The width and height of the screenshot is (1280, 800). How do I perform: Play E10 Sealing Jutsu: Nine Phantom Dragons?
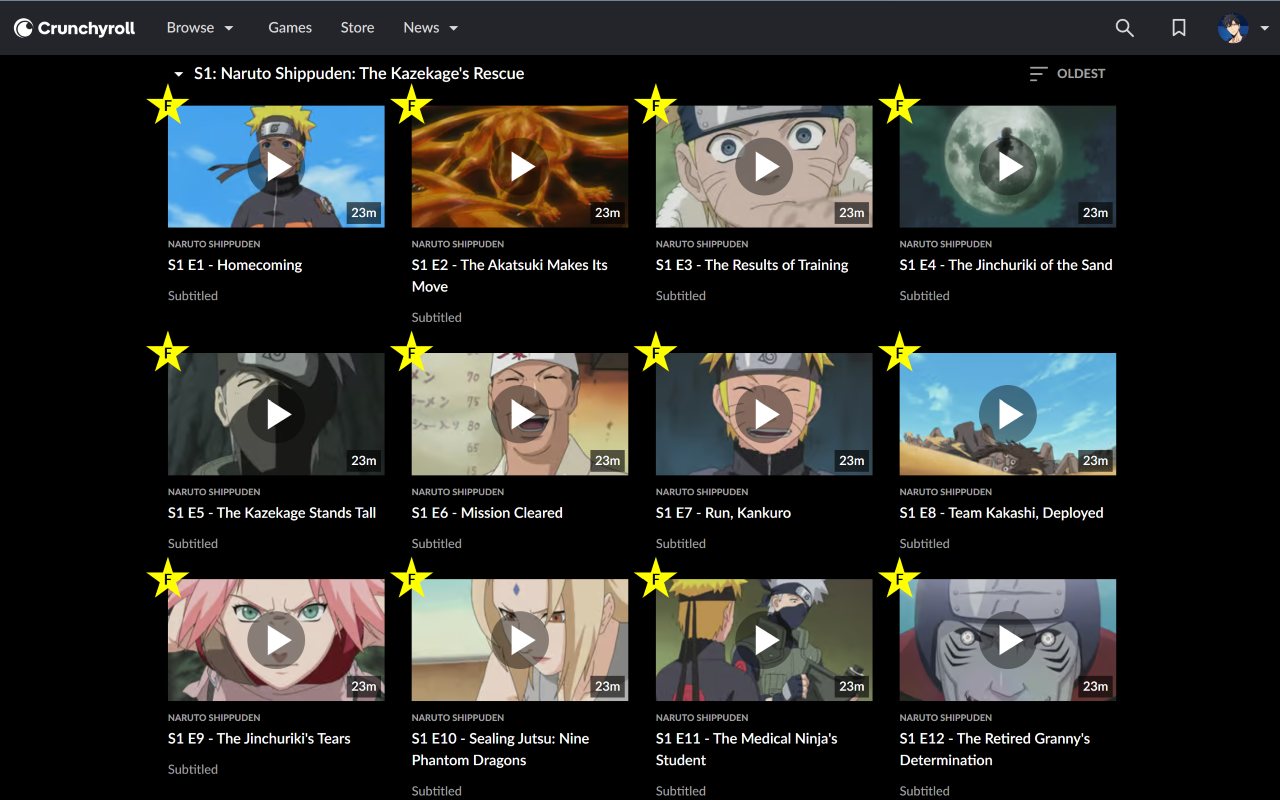520,640
